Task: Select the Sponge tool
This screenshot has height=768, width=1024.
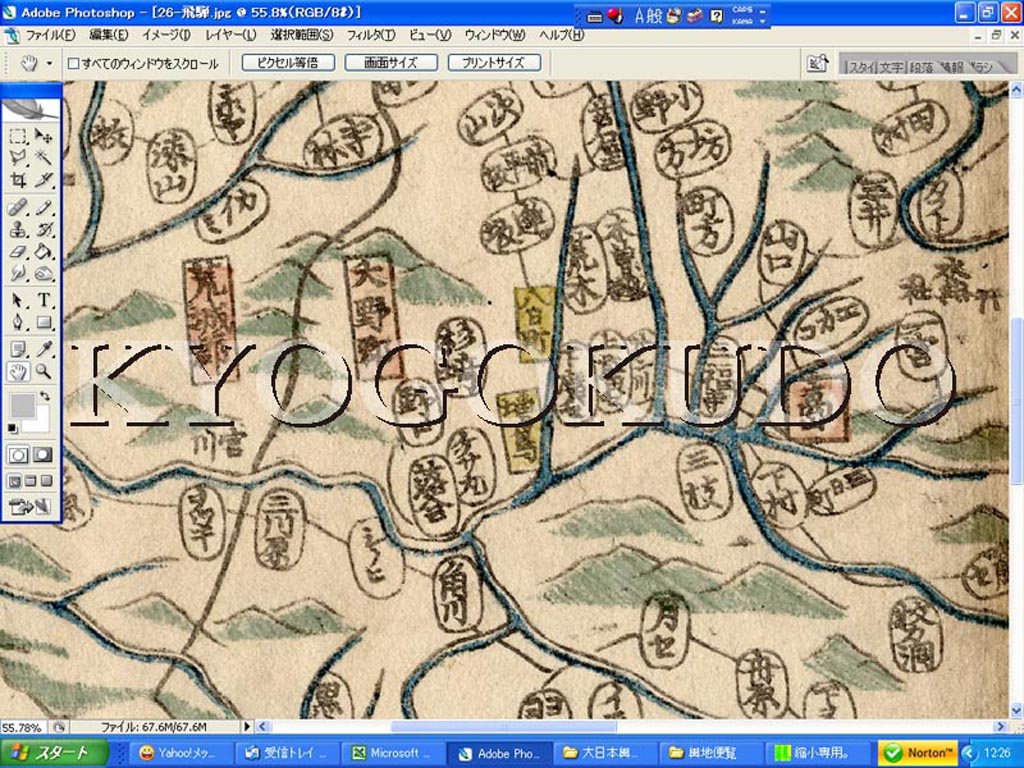Action: point(43,273)
